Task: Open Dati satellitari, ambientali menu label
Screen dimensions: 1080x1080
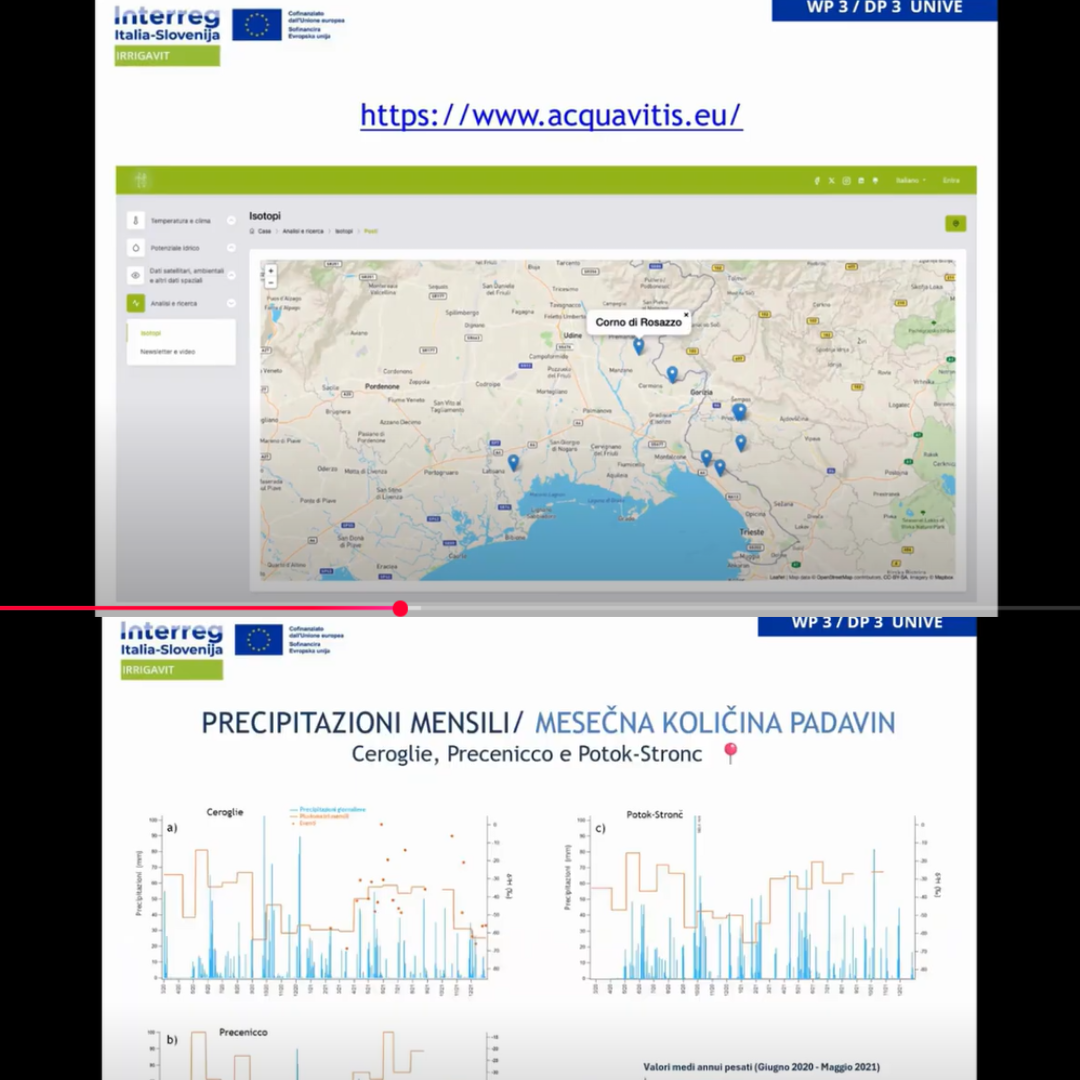Action: click(187, 276)
